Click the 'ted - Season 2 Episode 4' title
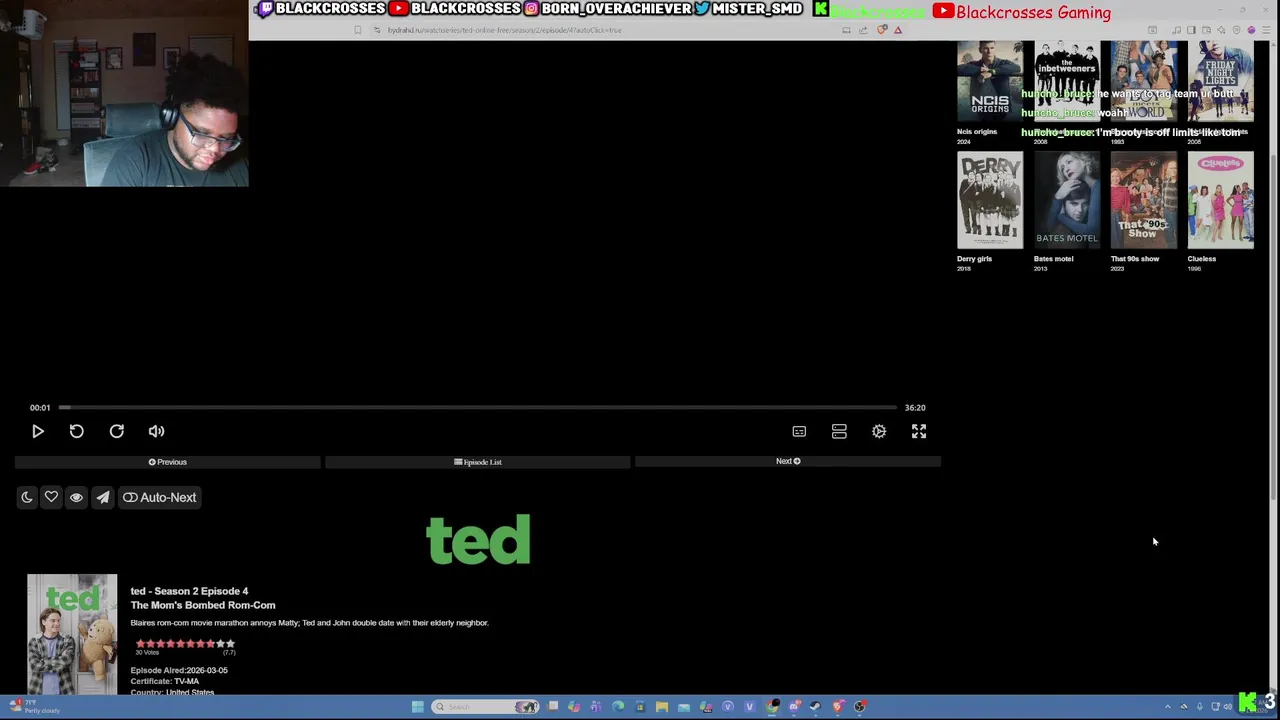This screenshot has width=1280, height=720. [x=189, y=591]
